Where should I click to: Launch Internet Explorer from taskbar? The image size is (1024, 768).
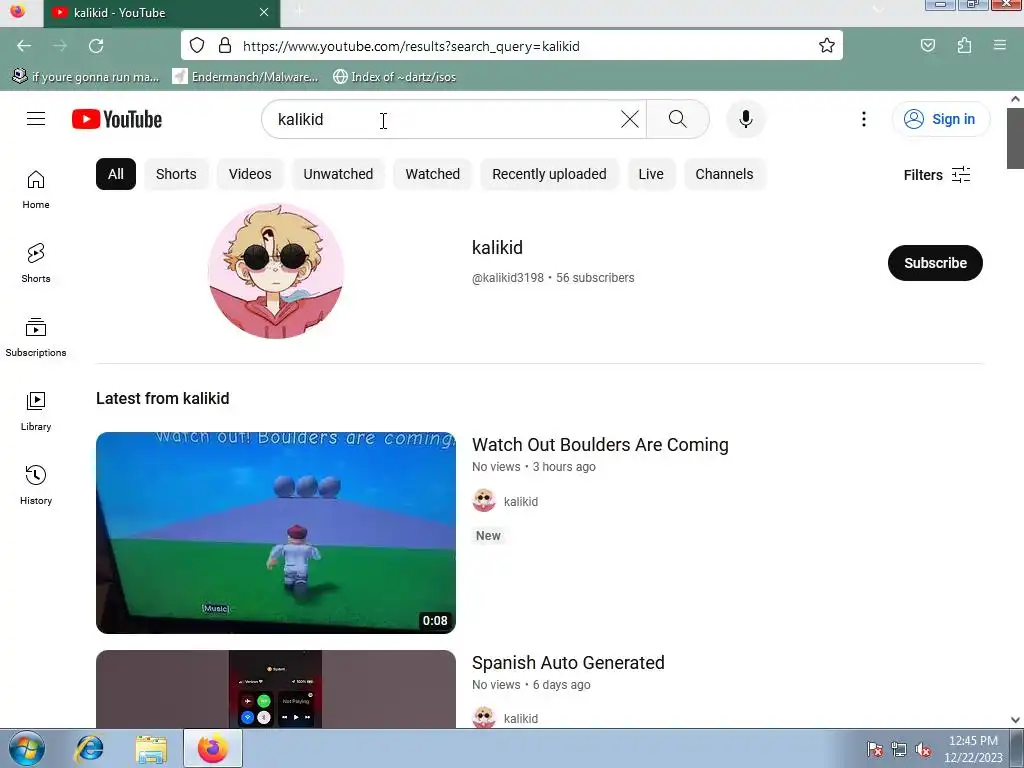[x=89, y=748]
